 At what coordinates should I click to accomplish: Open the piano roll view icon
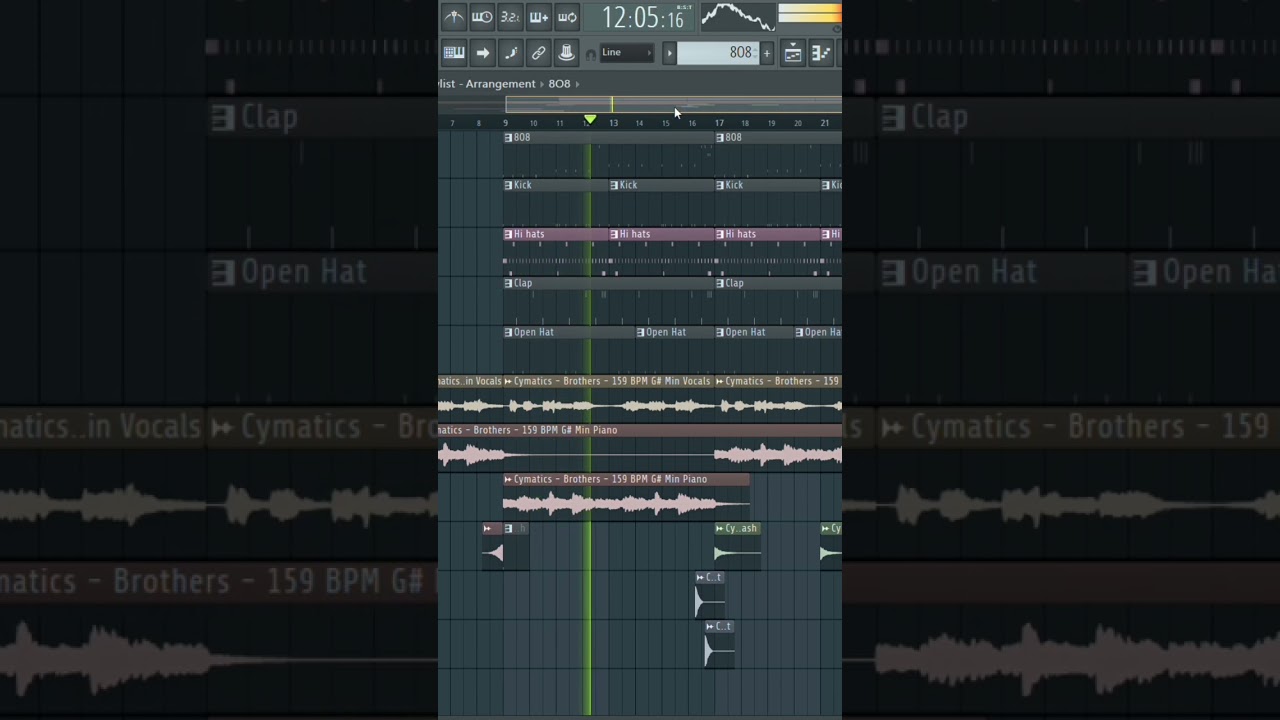point(820,53)
